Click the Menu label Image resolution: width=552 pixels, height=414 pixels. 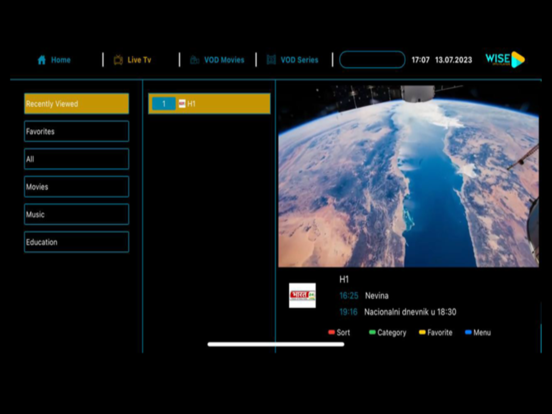pyautogui.click(x=482, y=332)
